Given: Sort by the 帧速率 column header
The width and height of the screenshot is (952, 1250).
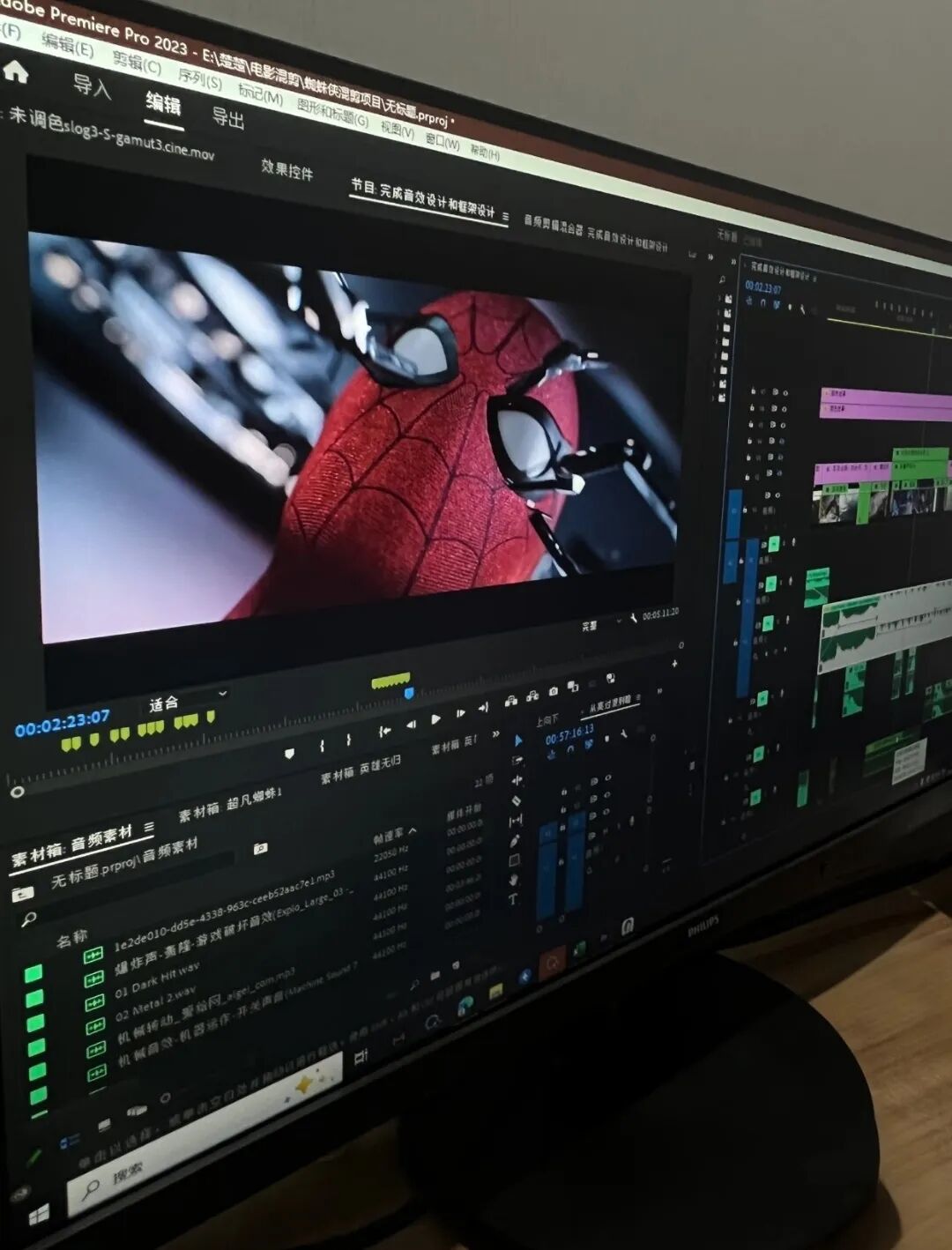Looking at the screenshot, I should [388, 834].
